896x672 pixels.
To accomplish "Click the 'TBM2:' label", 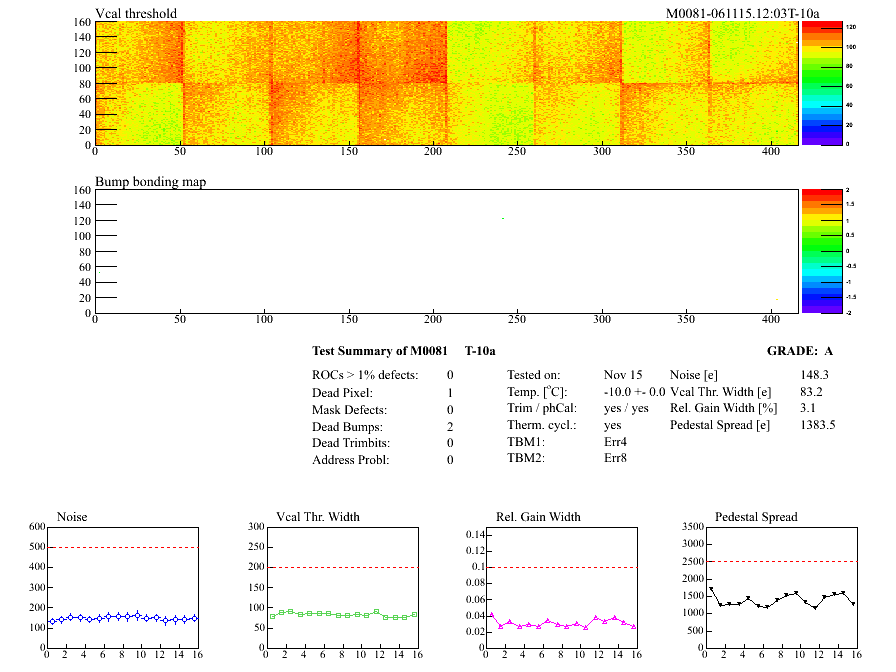I will pos(526,458).
